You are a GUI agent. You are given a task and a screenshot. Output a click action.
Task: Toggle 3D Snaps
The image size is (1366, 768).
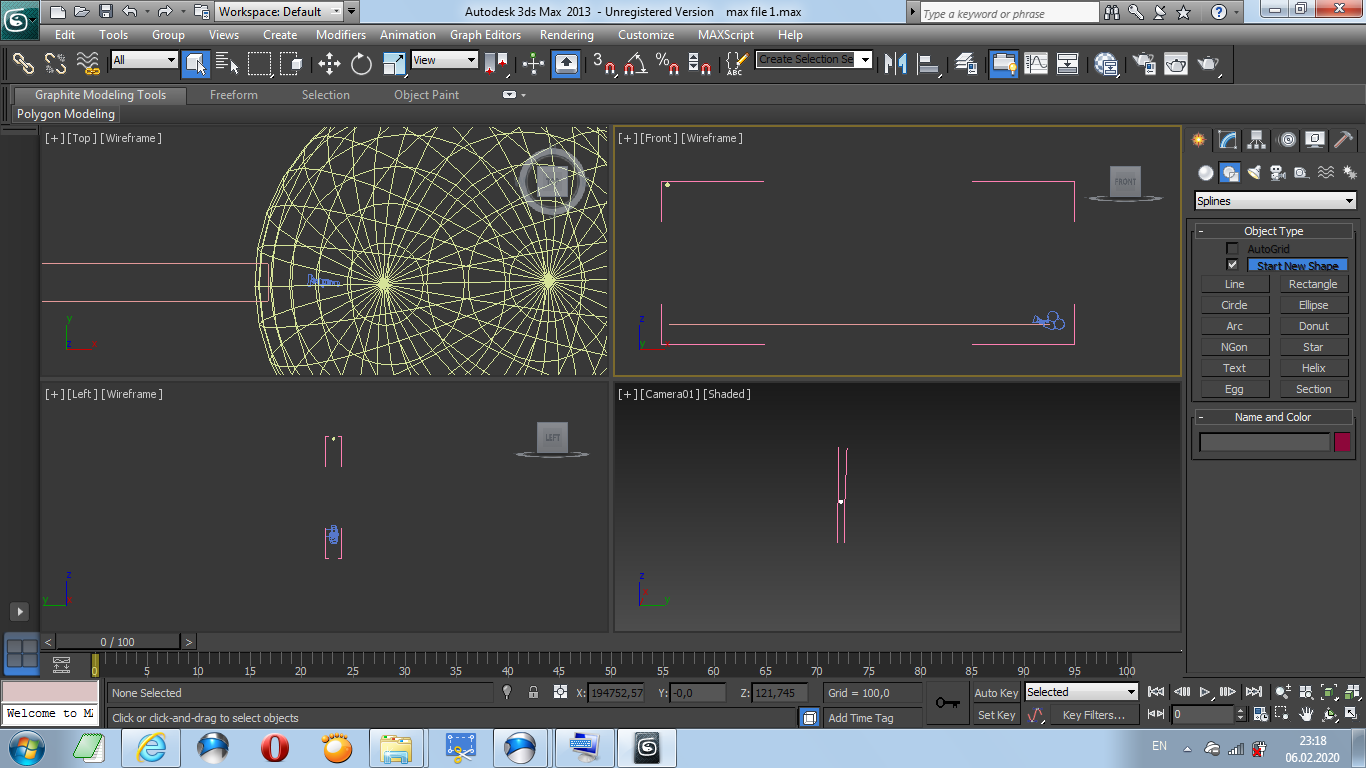[x=603, y=64]
